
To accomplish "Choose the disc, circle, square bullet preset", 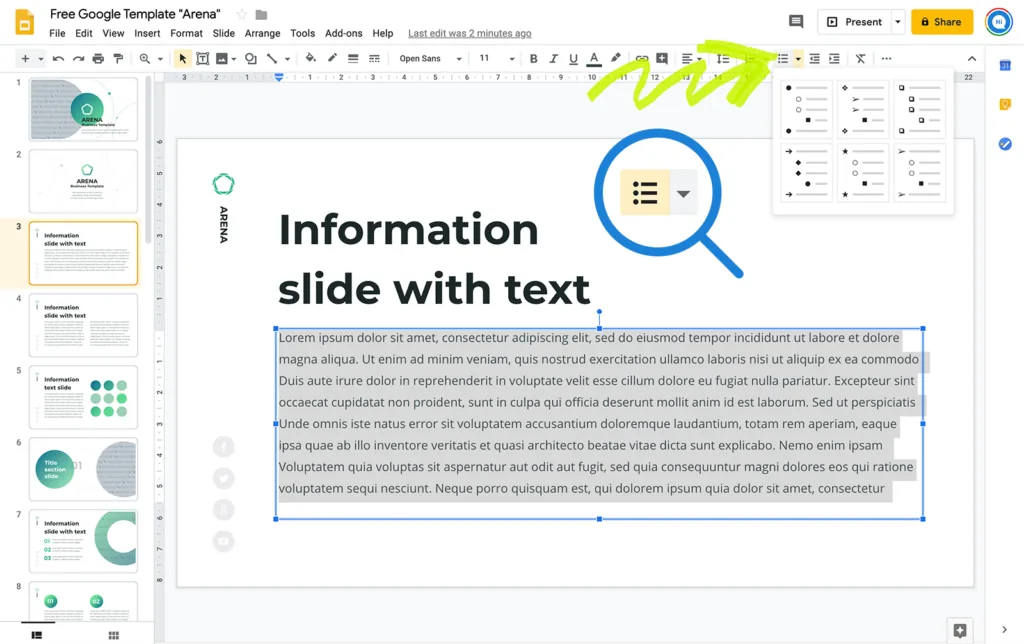I will coord(806,108).
